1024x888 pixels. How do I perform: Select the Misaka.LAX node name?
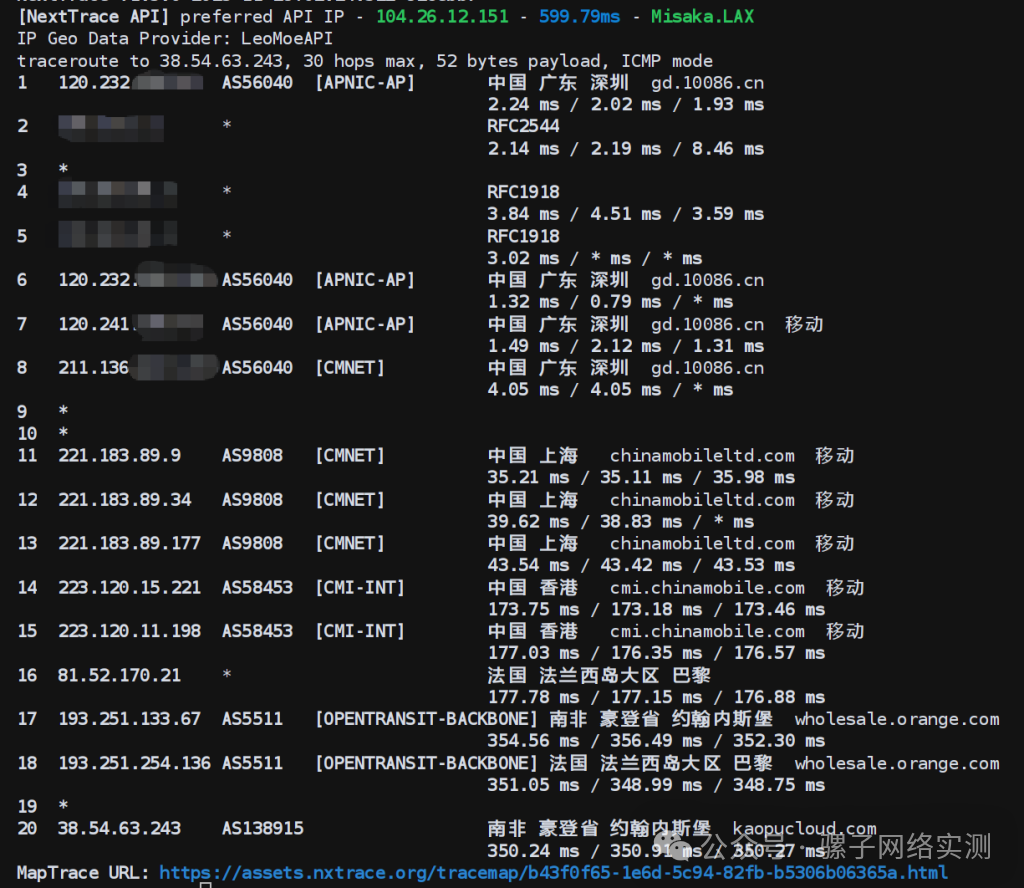(702, 17)
